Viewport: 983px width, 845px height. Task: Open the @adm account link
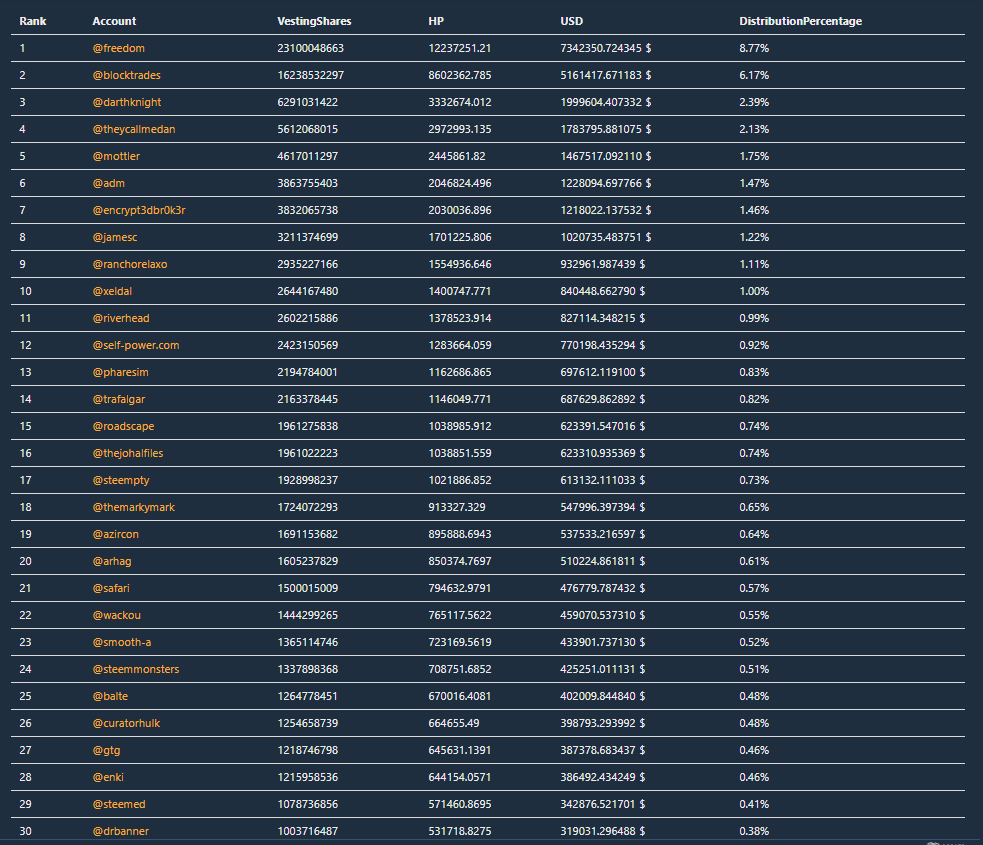pyautogui.click(x=108, y=183)
